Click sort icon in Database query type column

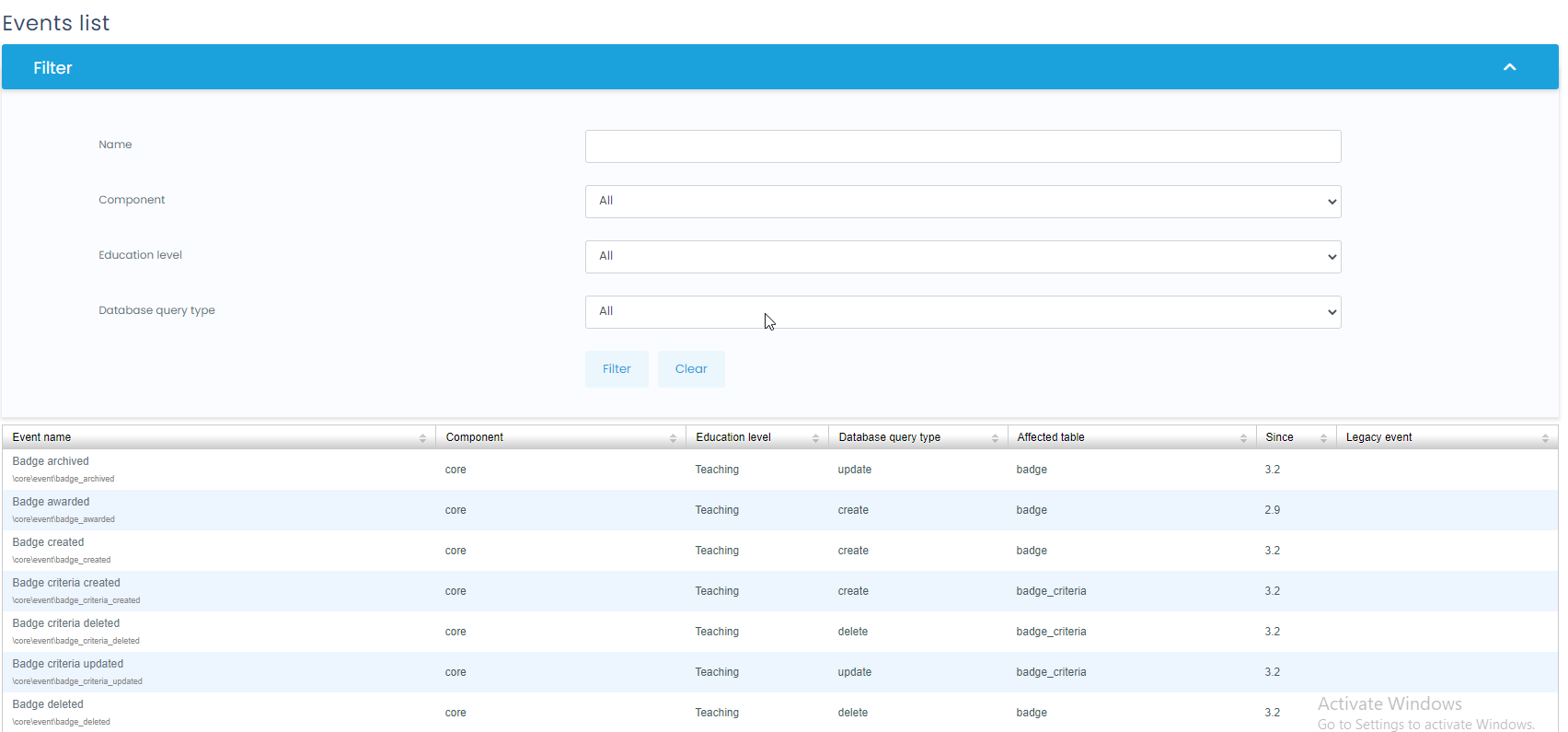[995, 438]
